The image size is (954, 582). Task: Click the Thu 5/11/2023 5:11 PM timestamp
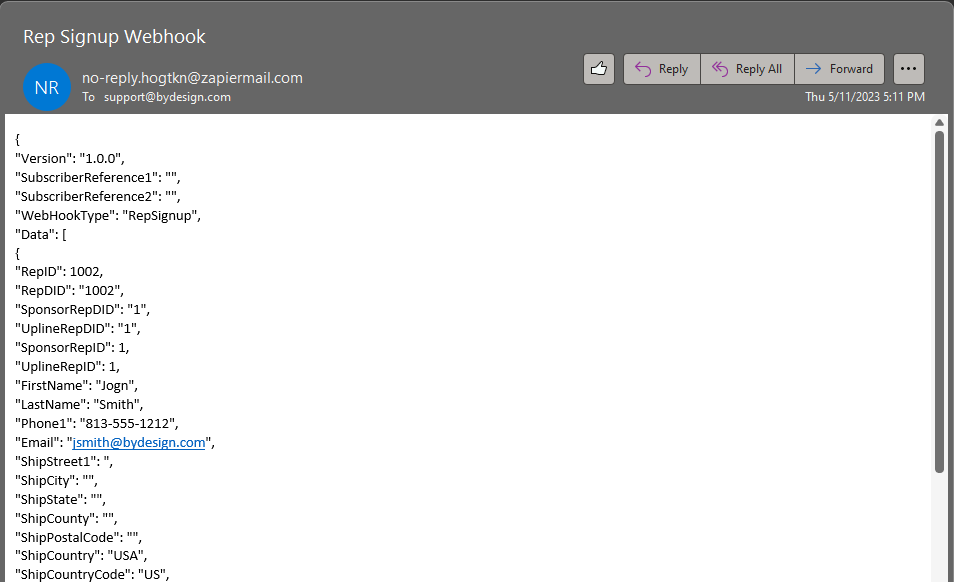click(x=864, y=97)
